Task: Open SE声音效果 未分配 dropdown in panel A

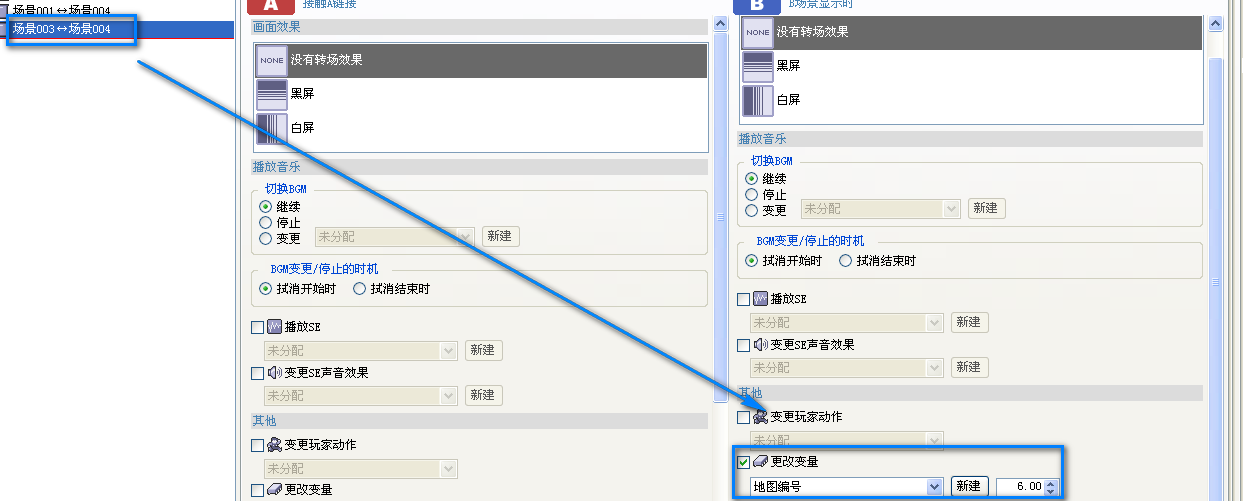Action: pos(361,395)
